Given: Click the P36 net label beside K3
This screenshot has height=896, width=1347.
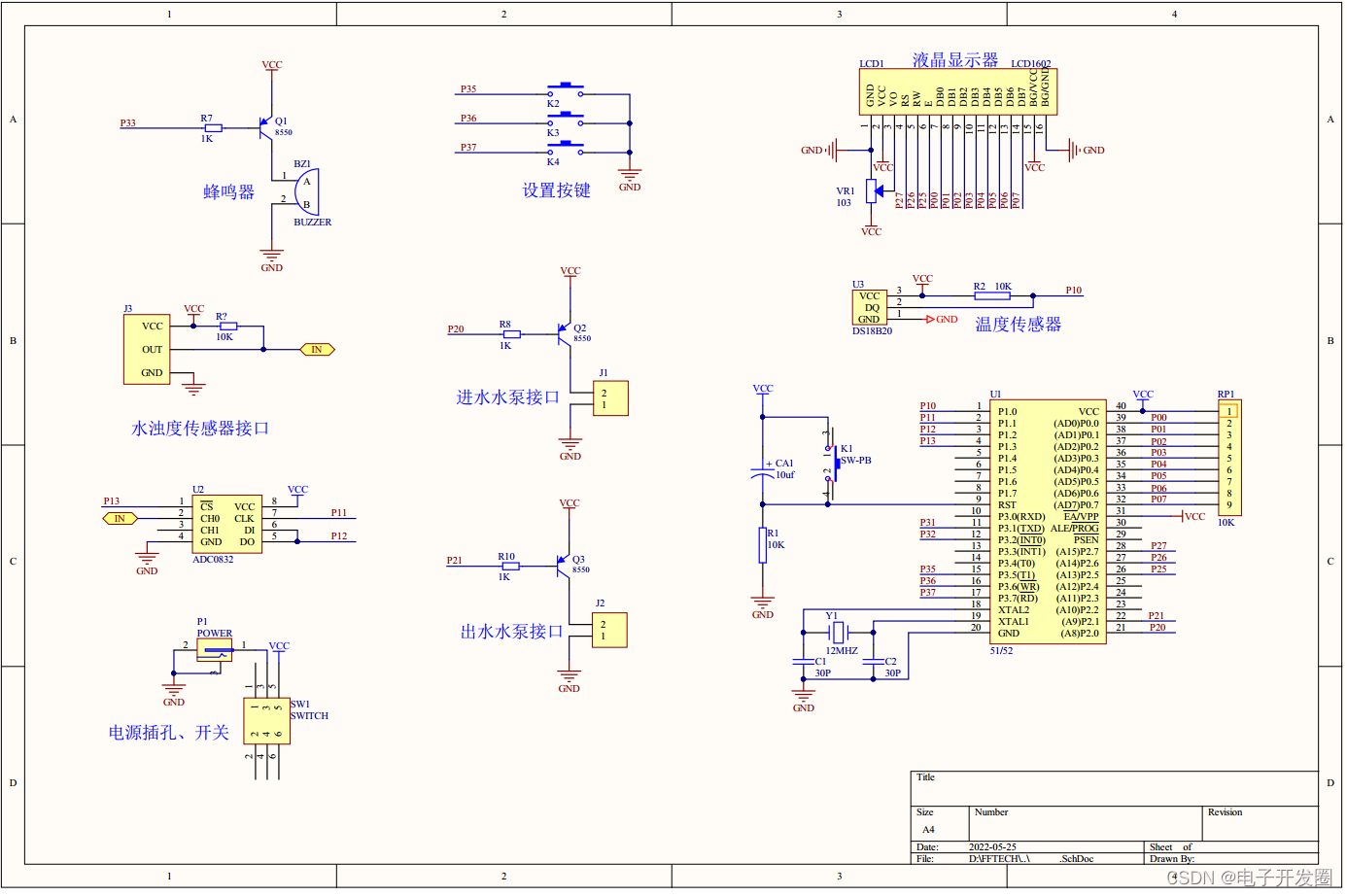Looking at the screenshot, I should tap(468, 118).
